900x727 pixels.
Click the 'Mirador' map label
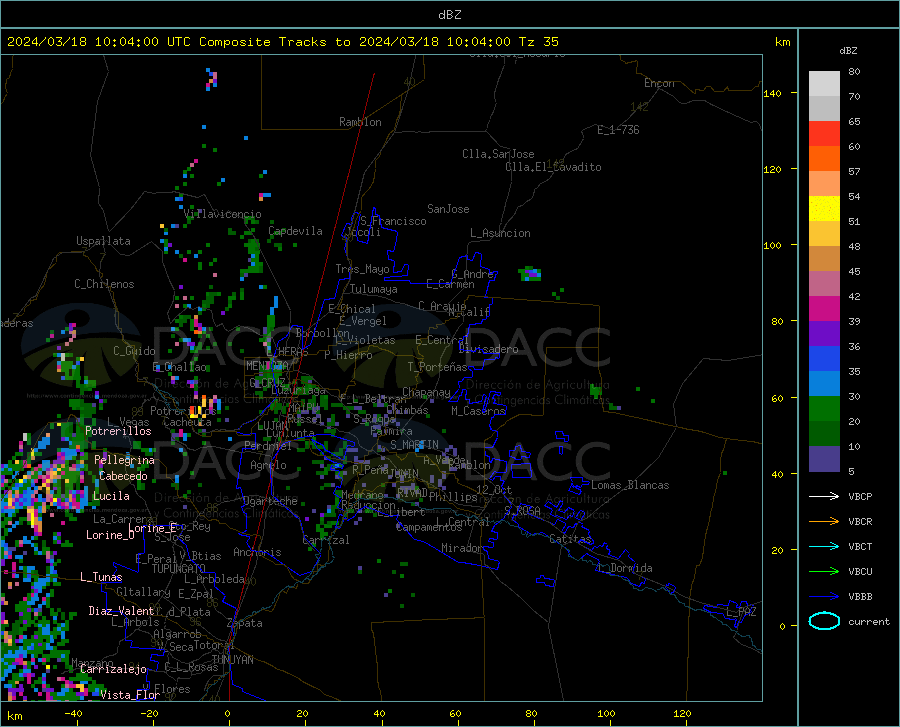(462, 548)
